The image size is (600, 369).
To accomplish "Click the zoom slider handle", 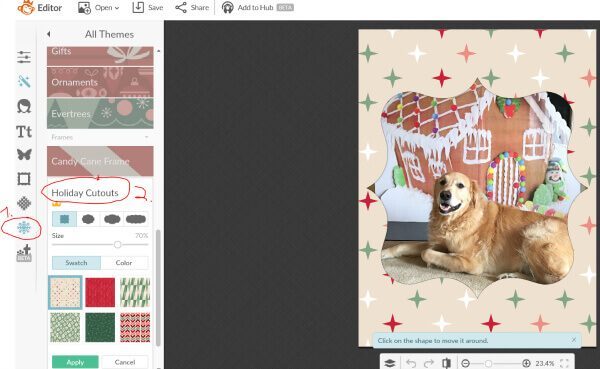I will pos(489,363).
